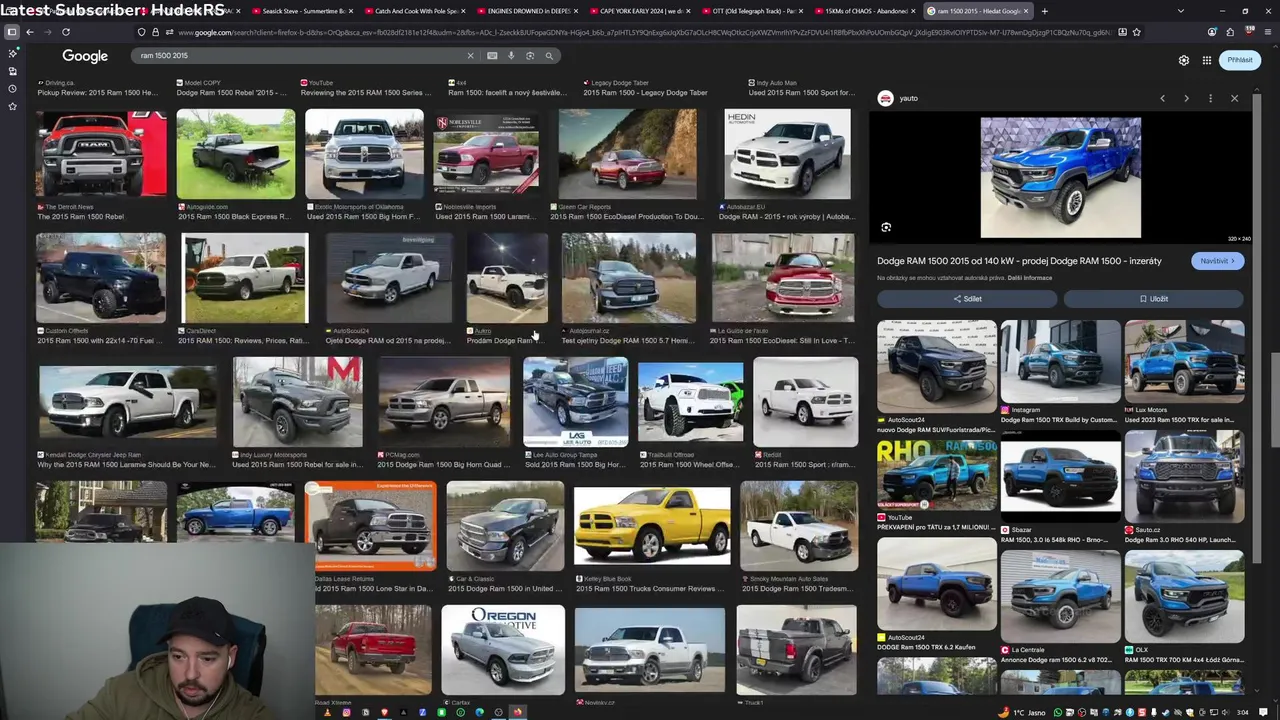This screenshot has width=1280, height=720.
Task: Reload the current page
Action: coord(66,32)
